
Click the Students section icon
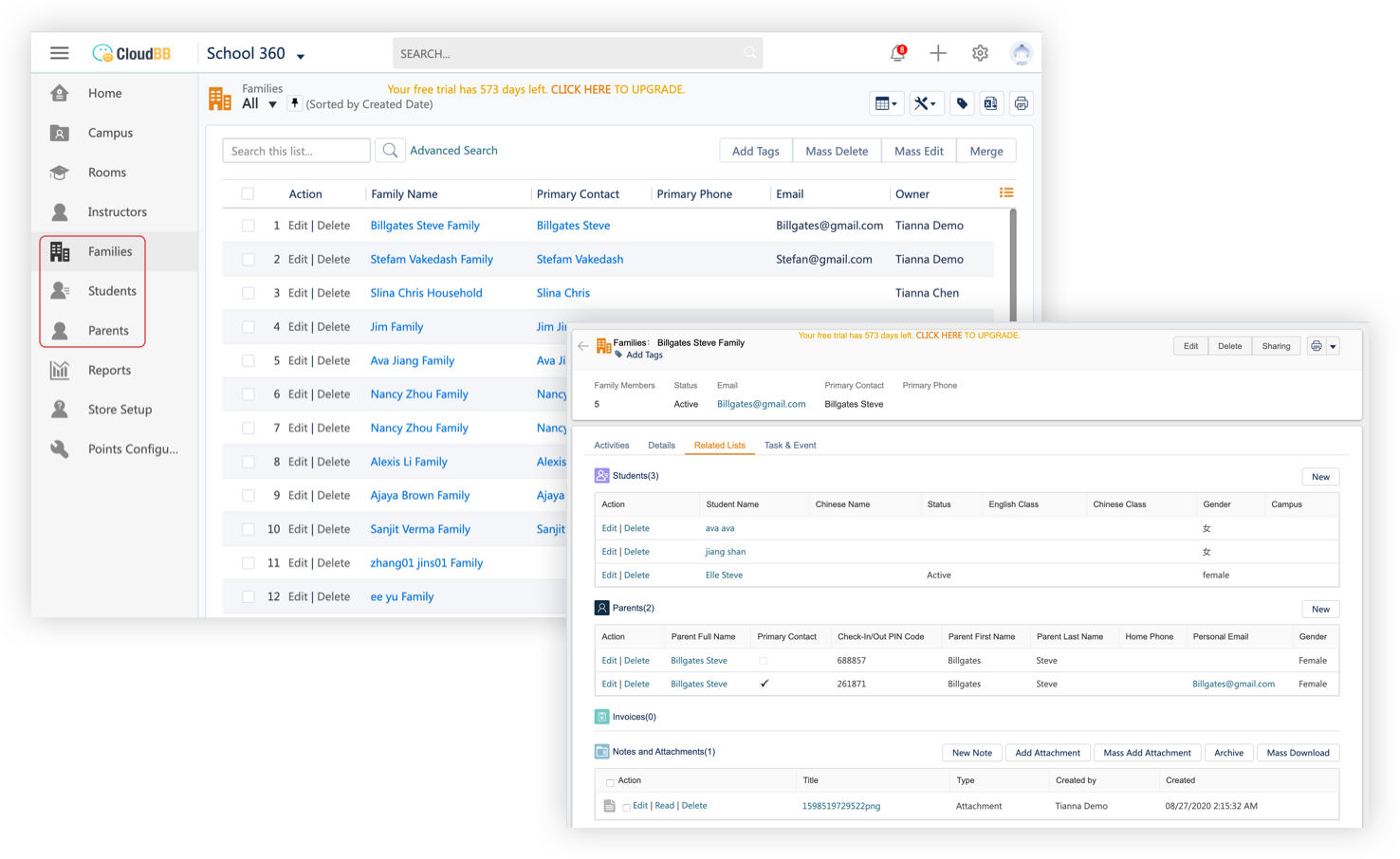601,475
